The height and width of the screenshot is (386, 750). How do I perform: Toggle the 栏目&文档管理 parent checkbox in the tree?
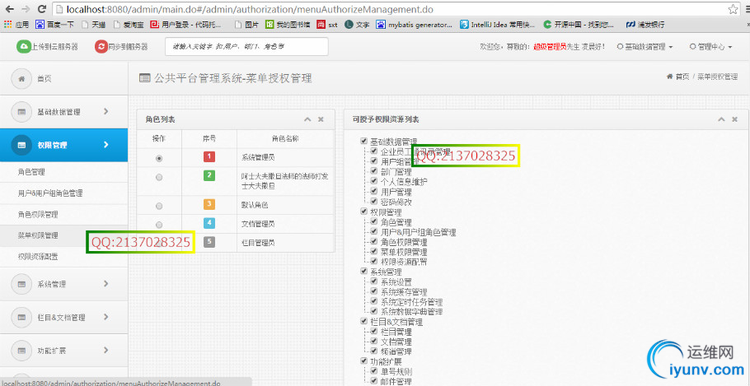point(364,321)
